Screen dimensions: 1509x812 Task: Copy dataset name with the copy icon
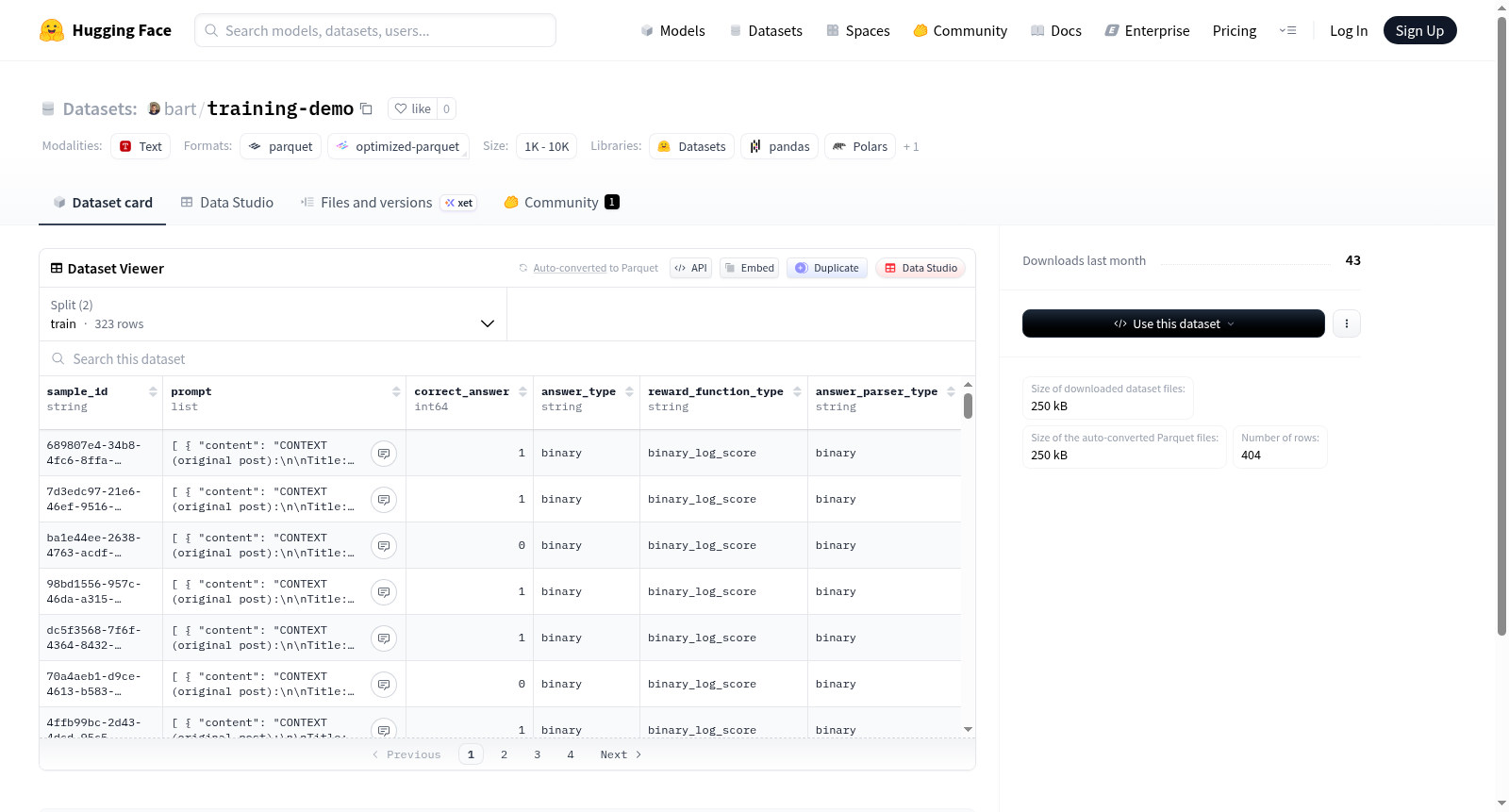367,109
